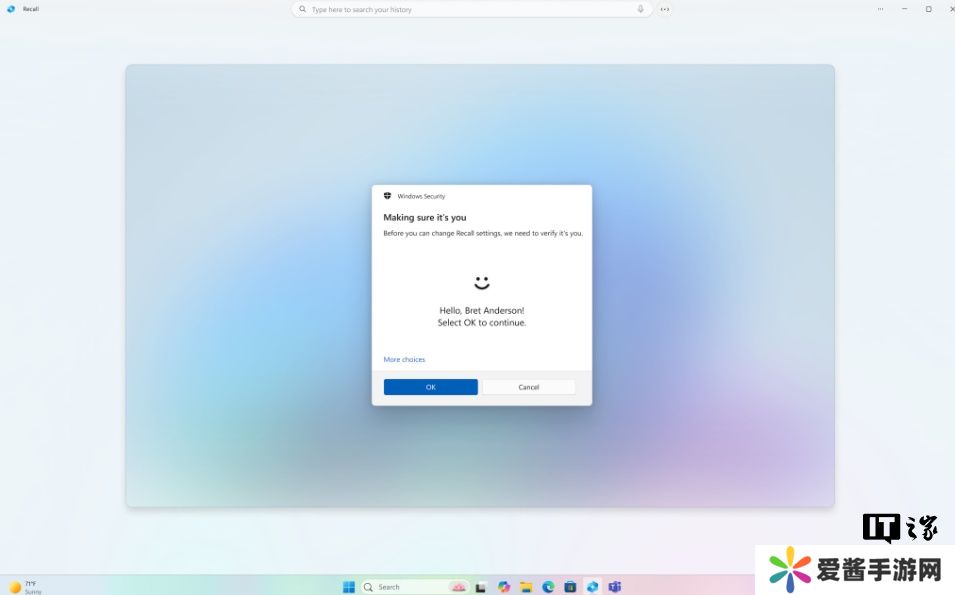Switch to Recall in the taskbar
Image resolution: width=955 pixels, height=595 pixels.
click(x=593, y=587)
